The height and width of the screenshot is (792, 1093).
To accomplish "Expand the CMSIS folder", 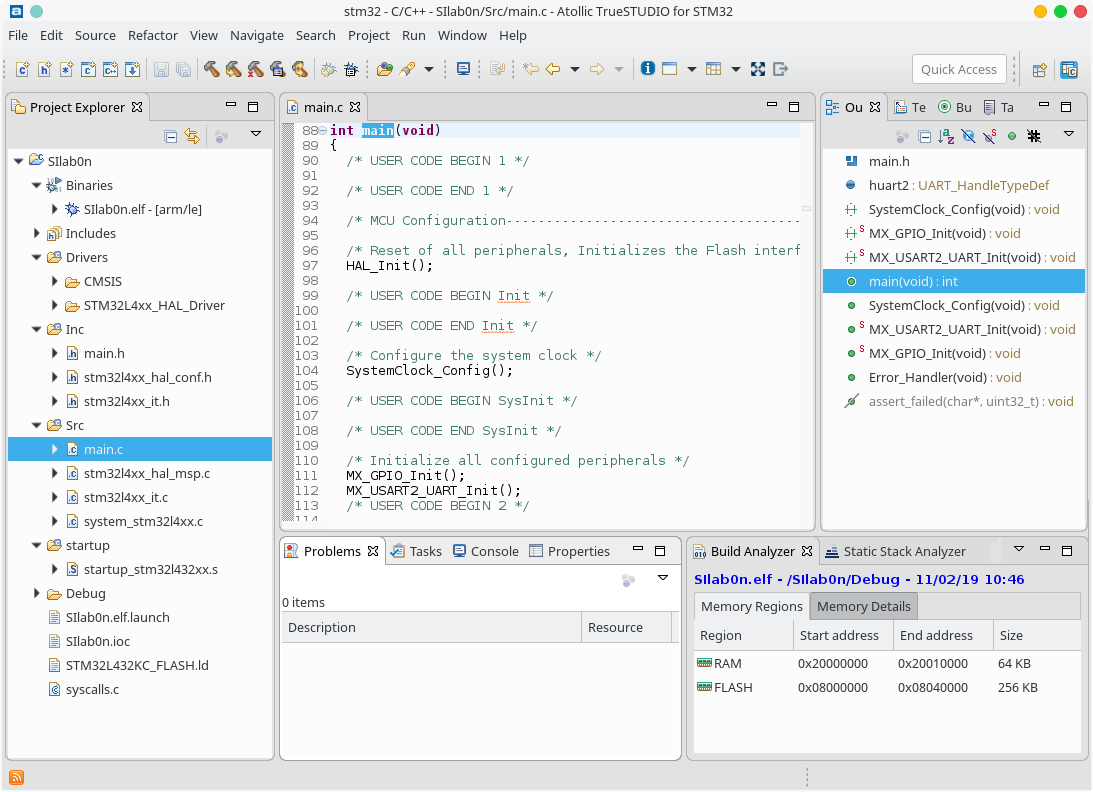I will pyautogui.click(x=55, y=281).
